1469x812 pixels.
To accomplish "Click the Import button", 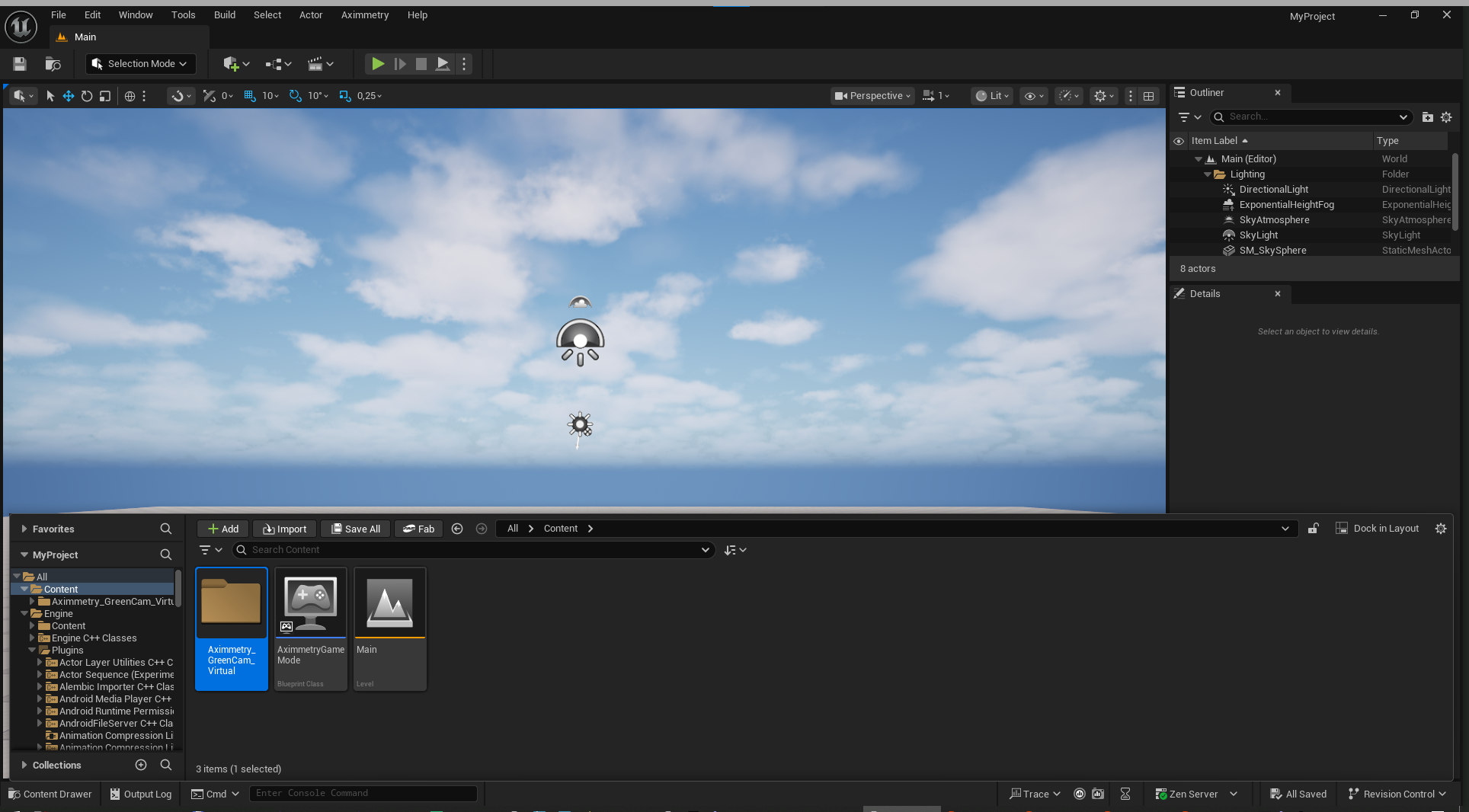I will click(284, 529).
